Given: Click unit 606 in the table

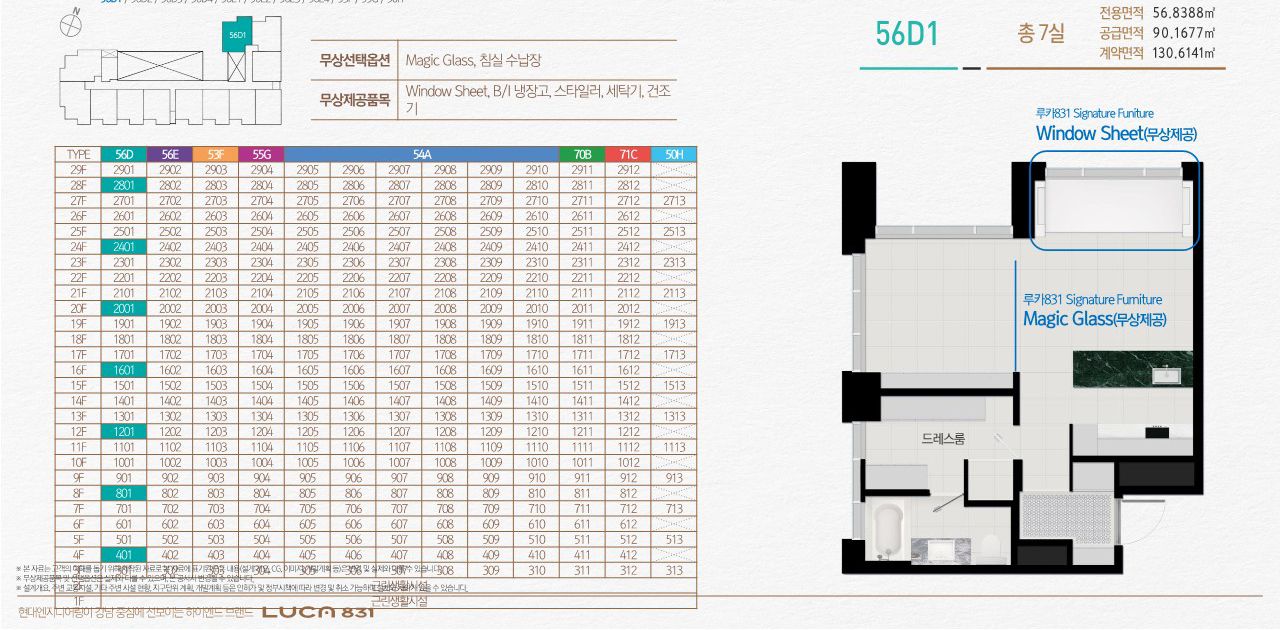Looking at the screenshot, I should [x=353, y=524].
